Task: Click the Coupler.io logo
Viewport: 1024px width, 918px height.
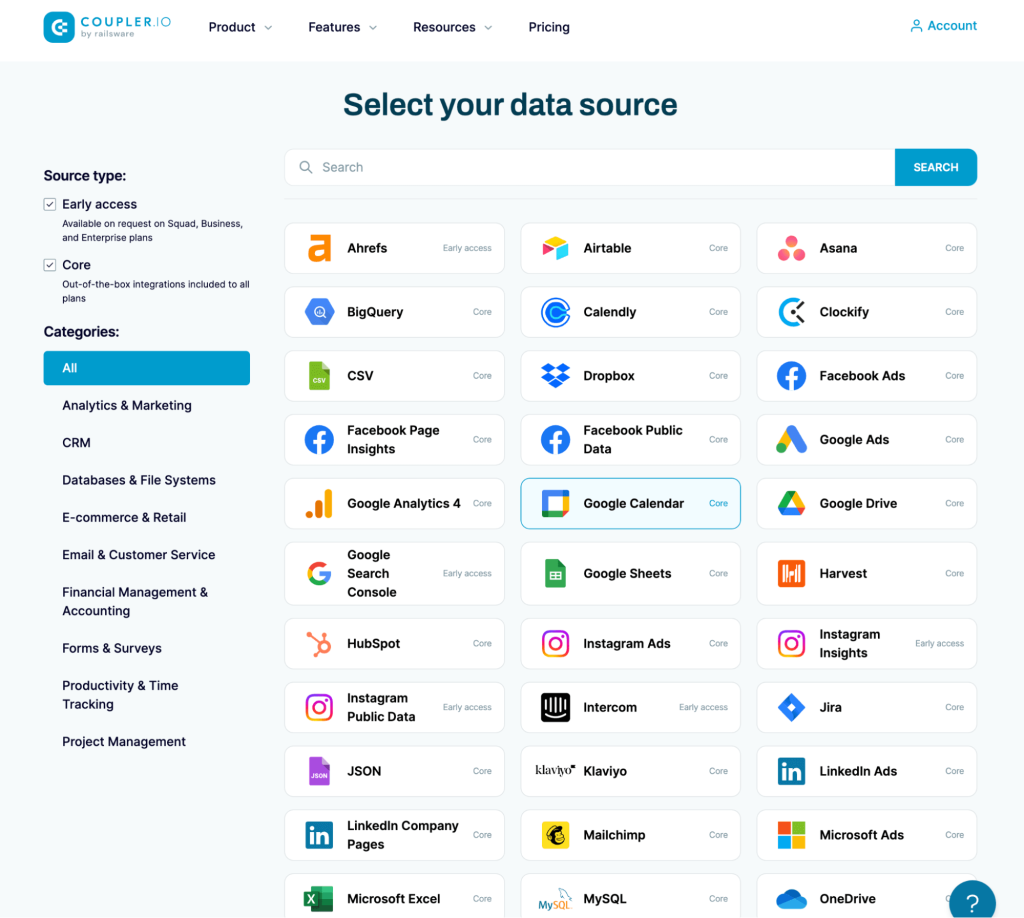Action: 107,27
